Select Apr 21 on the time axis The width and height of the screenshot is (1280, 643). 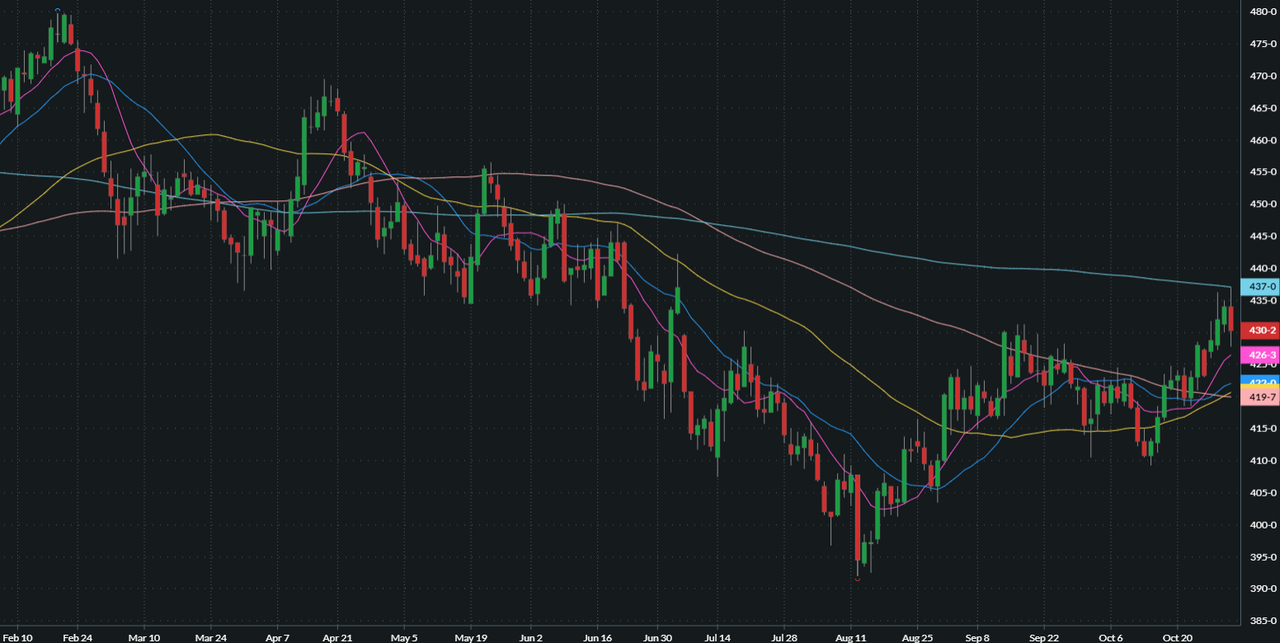point(338,636)
